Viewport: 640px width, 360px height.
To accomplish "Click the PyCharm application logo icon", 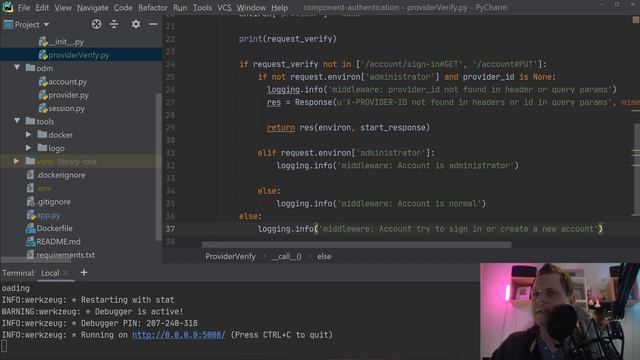I will [x=7, y=7].
